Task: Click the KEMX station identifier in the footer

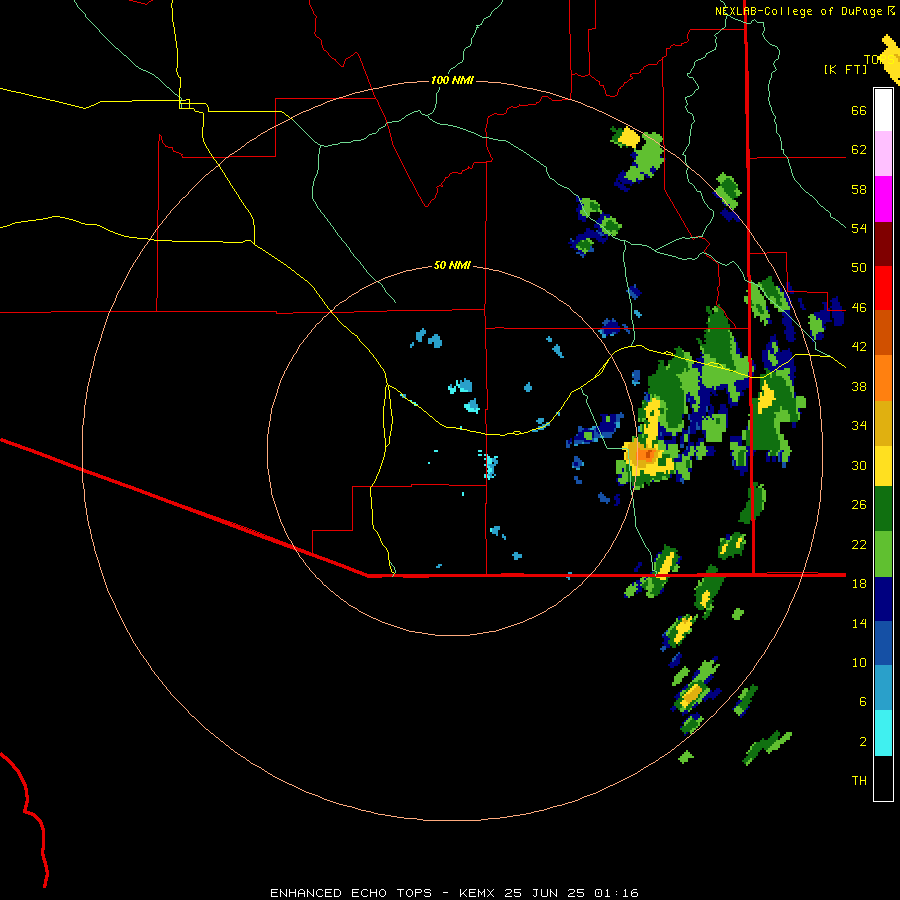Action: click(479, 893)
